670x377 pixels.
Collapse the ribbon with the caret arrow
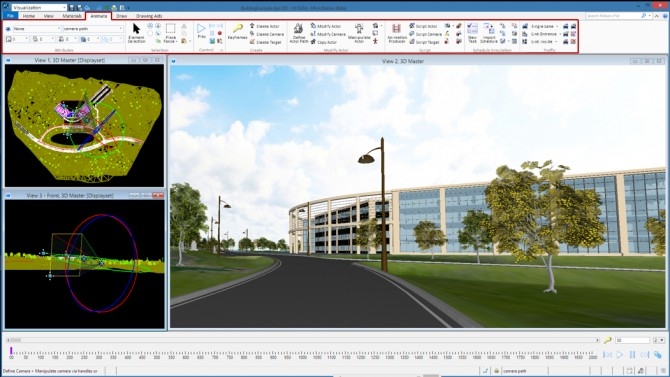(657, 16)
